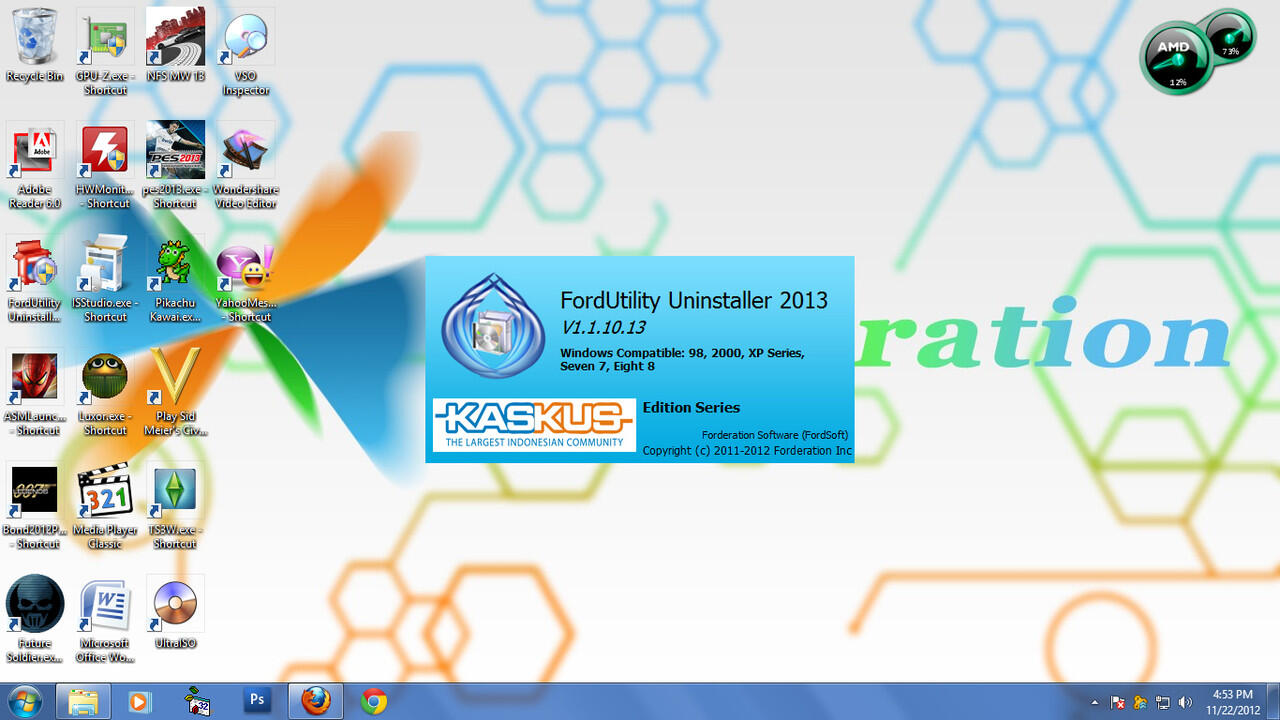Select the Bond2012 shortcut icon
1280x720 pixels.
[35, 506]
